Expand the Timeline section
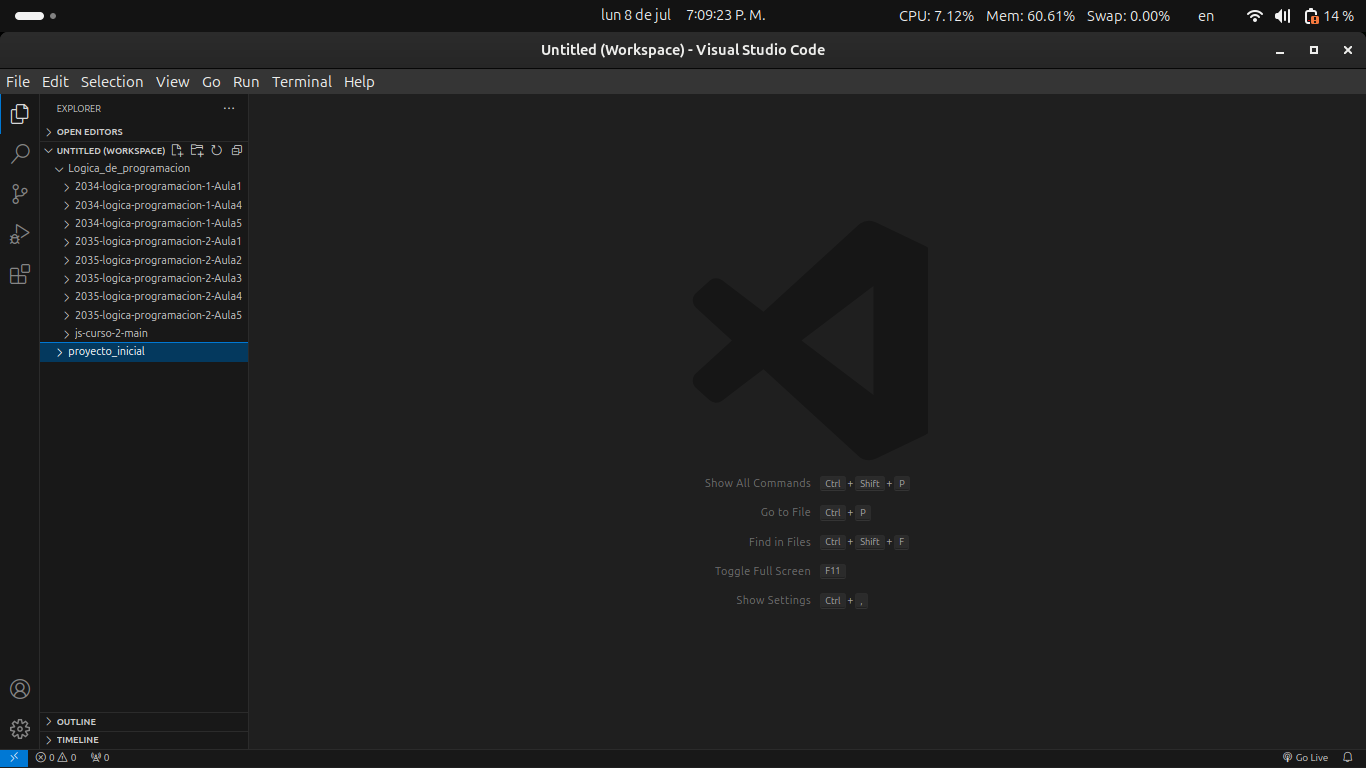Image resolution: width=1366 pixels, height=768 pixels. point(144,740)
